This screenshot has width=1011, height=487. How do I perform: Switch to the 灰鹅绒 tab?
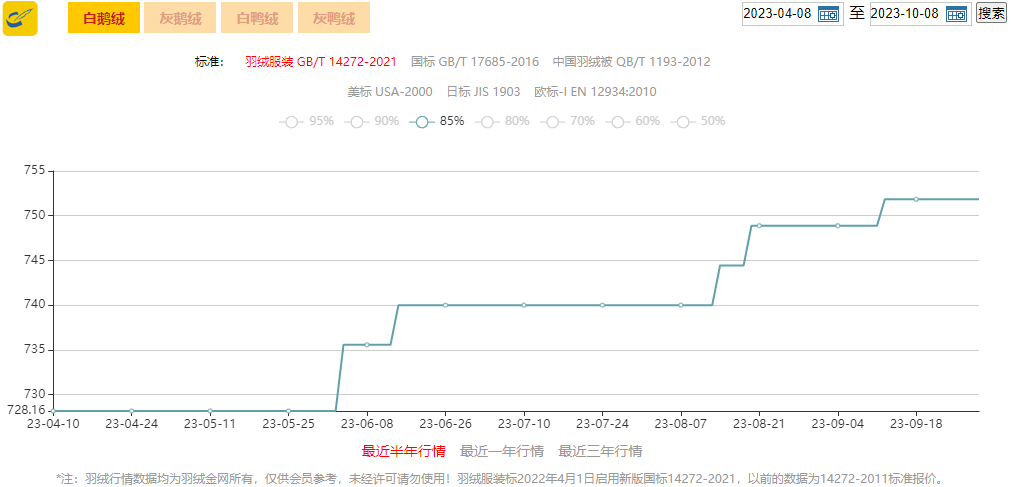click(180, 18)
